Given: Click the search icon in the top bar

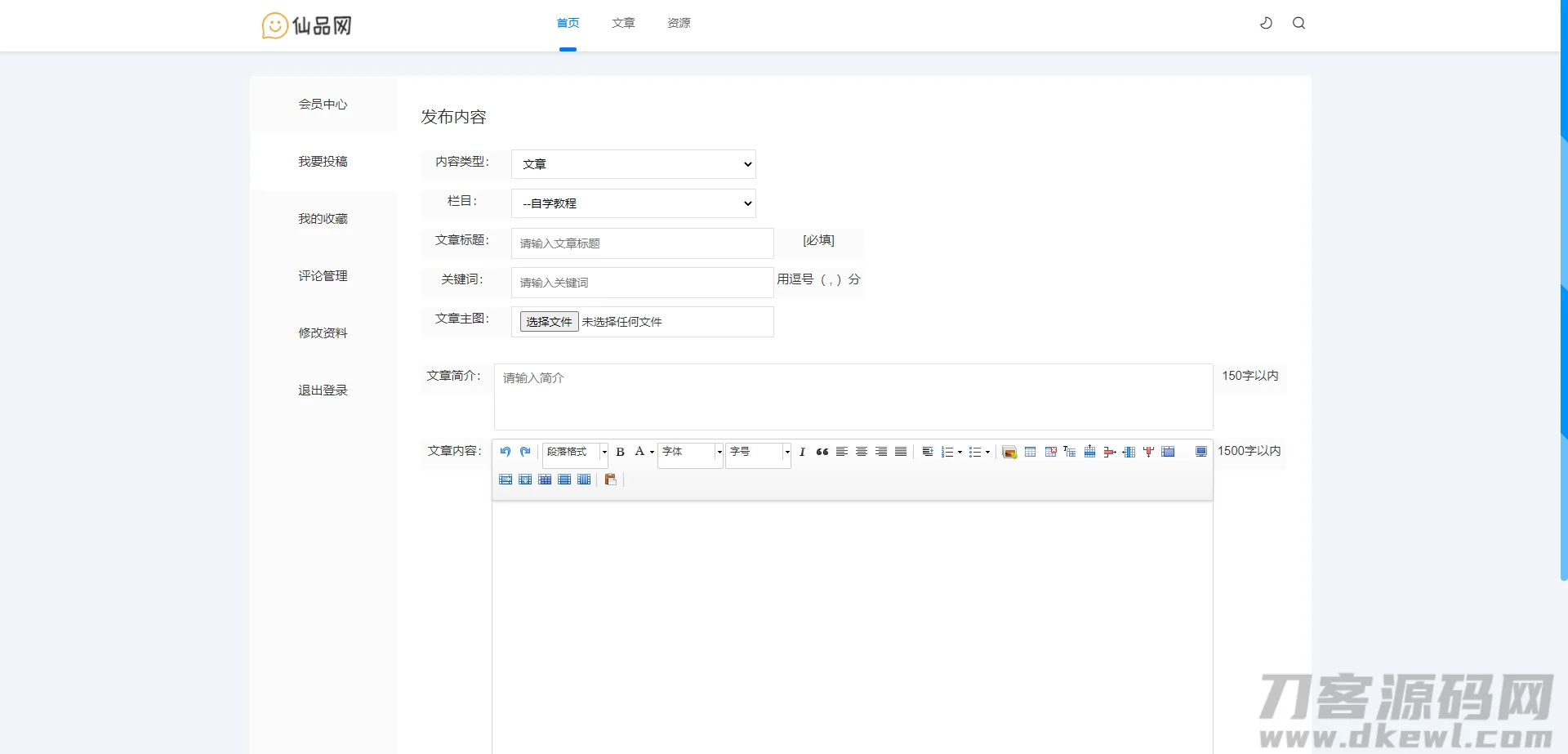Looking at the screenshot, I should coord(1300,23).
